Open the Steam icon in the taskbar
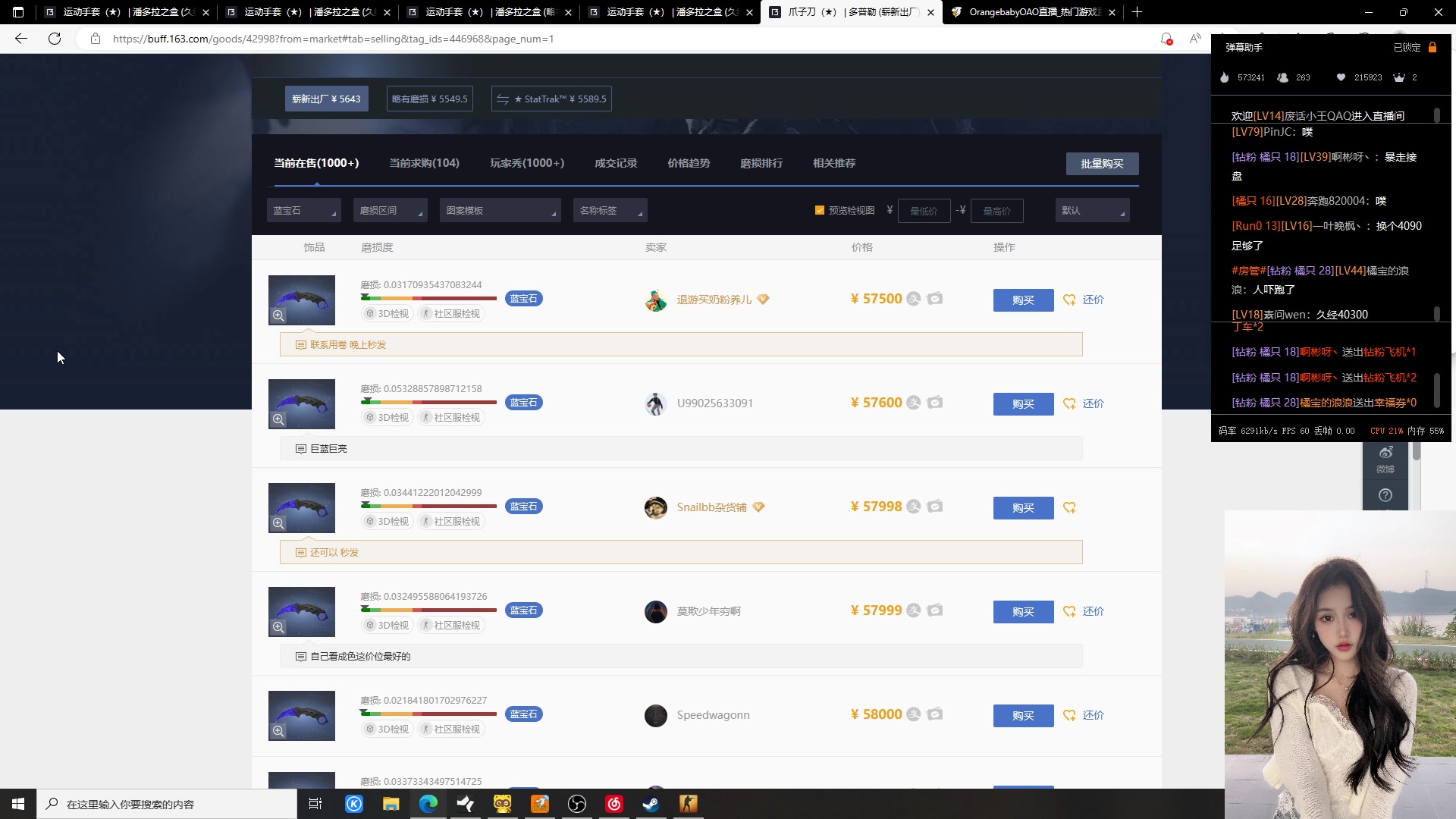This screenshot has width=1456, height=819. tap(651, 804)
